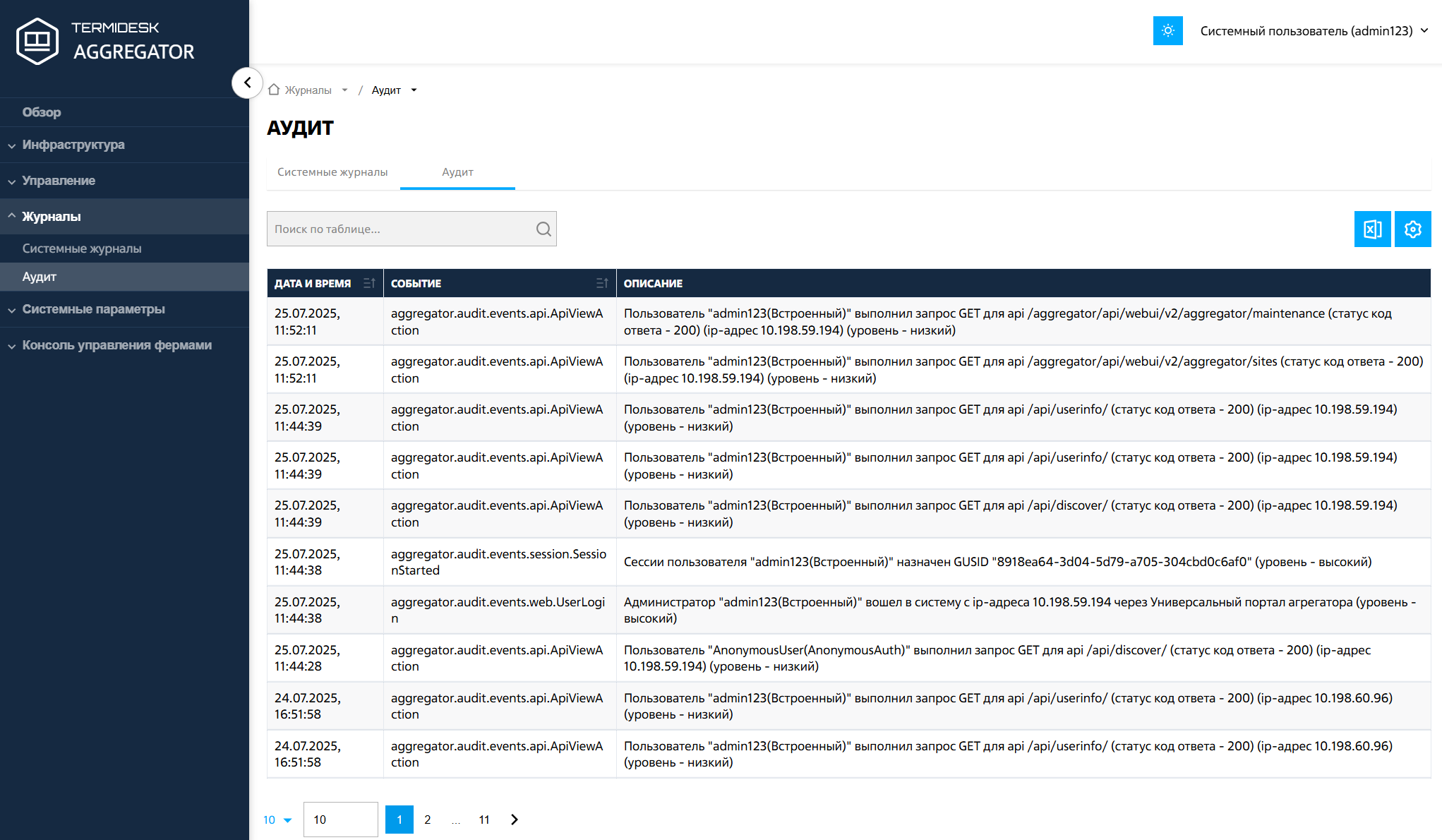The width and height of the screenshot is (1442, 840).
Task: Go to page 2
Action: [x=427, y=820]
